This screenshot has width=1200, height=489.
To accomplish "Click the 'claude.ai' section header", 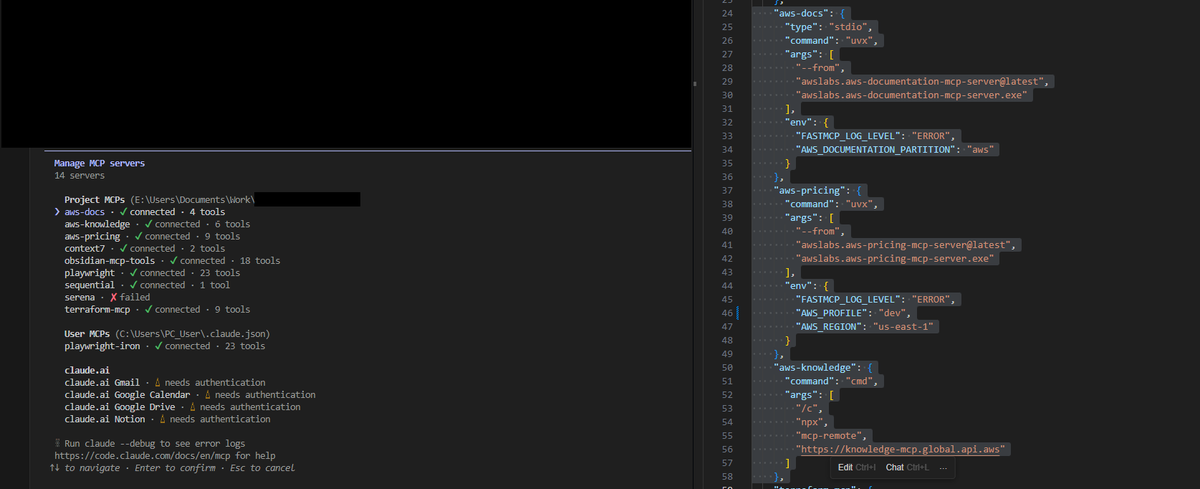I will (86, 370).
